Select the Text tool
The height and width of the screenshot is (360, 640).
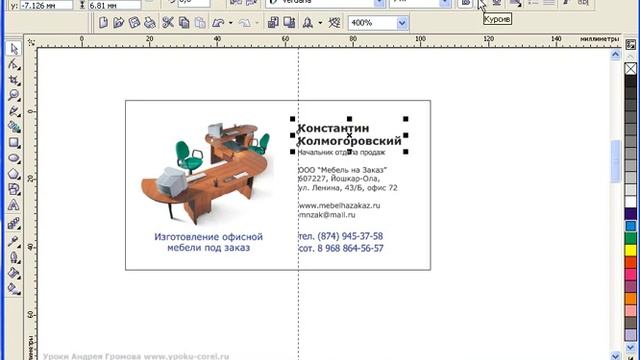13,204
